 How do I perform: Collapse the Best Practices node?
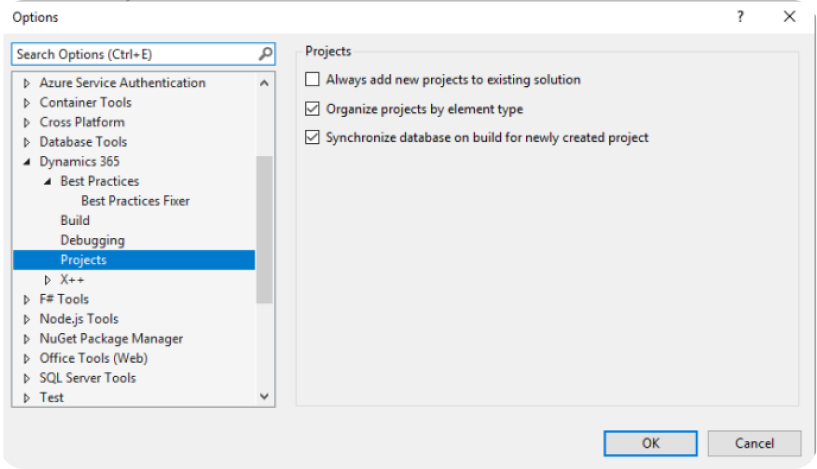pos(47,181)
